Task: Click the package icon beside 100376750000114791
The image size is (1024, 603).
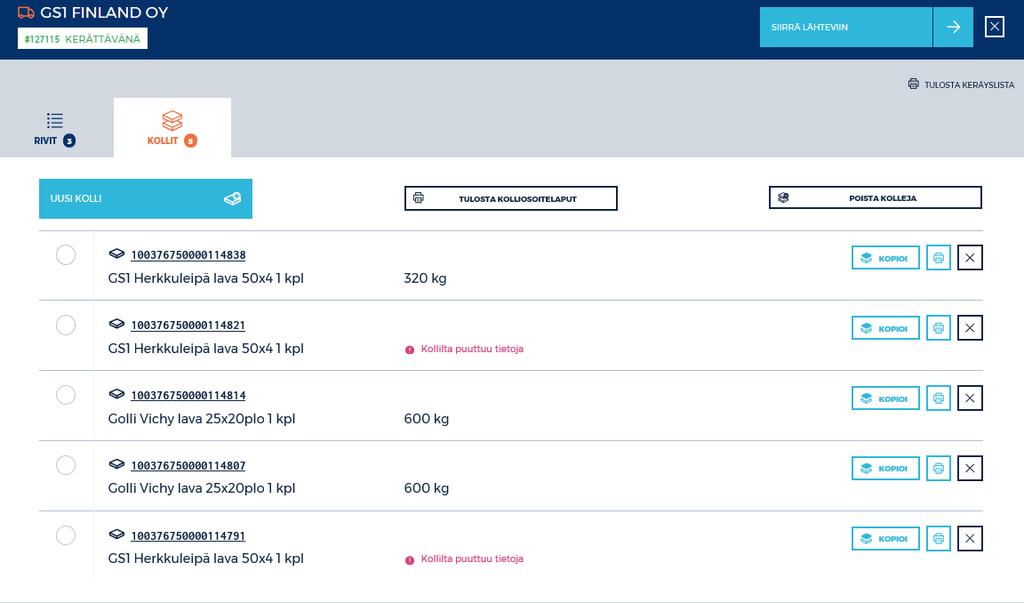Action: coord(116,534)
